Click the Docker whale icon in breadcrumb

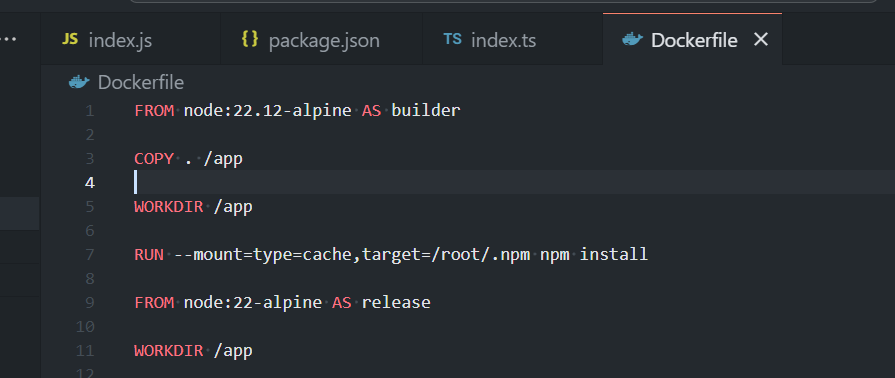pos(79,83)
